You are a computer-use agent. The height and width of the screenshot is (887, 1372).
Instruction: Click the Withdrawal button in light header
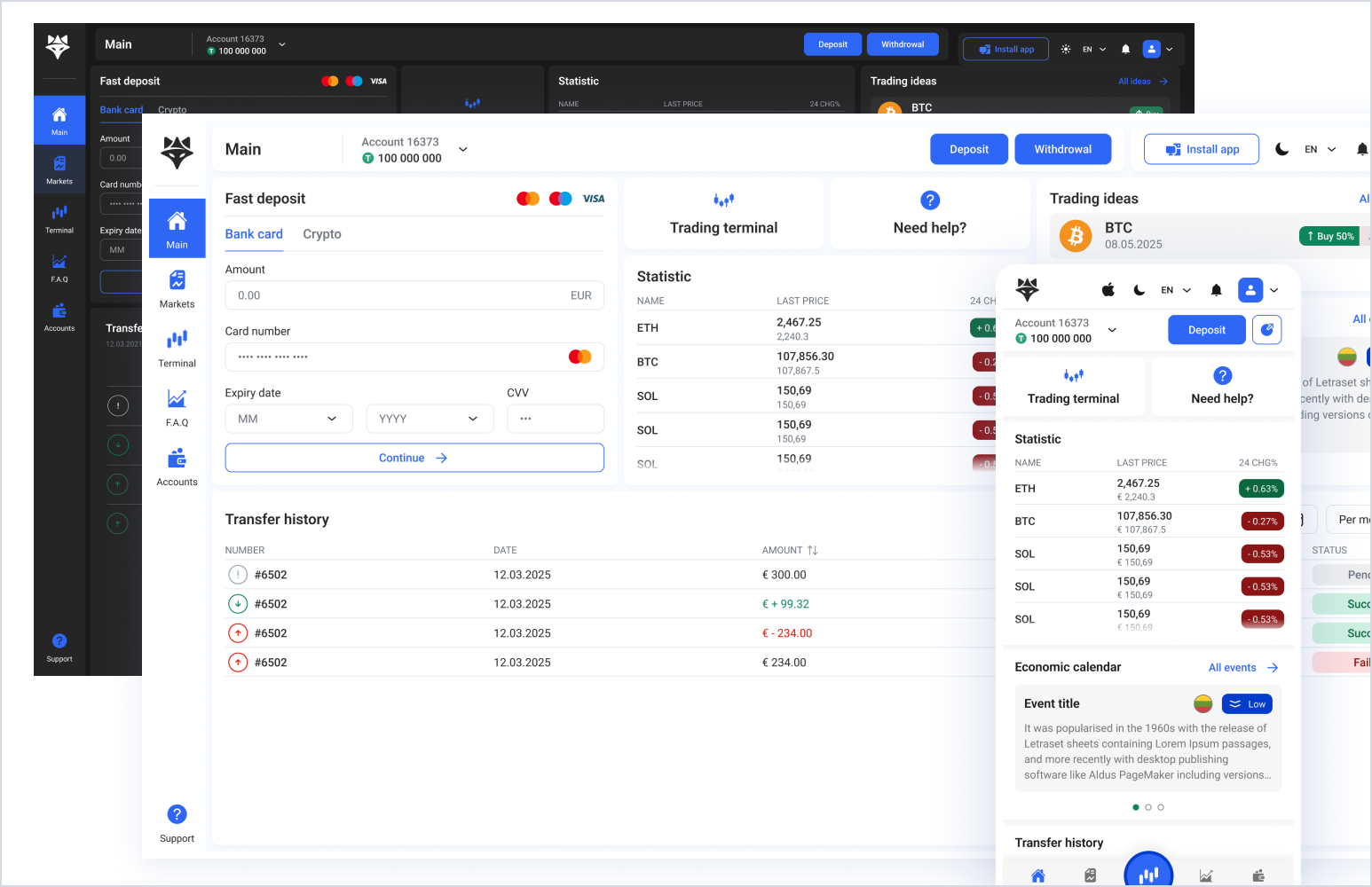point(1062,149)
